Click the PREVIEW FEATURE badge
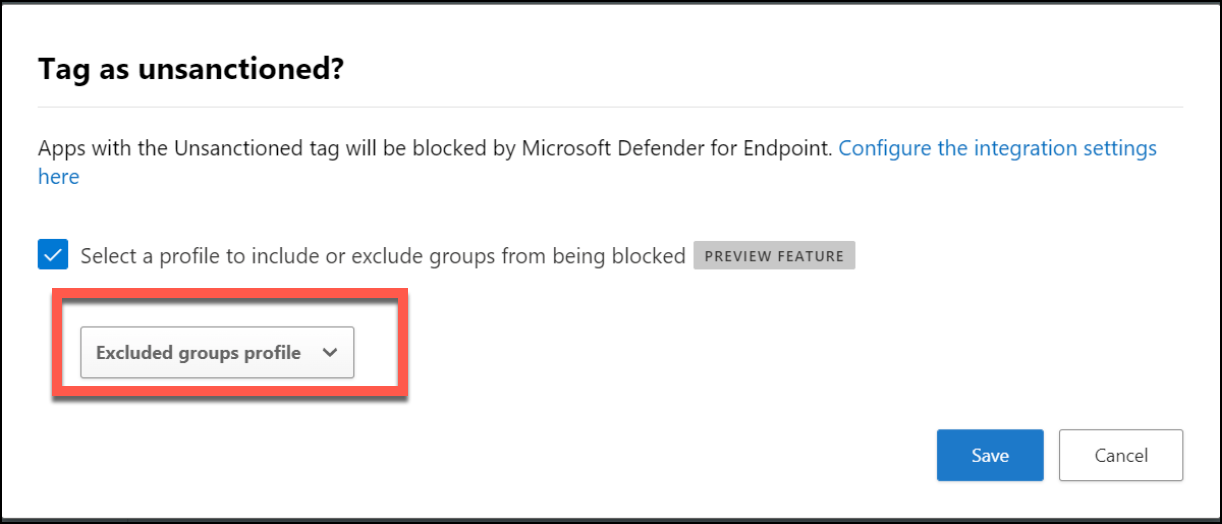The width and height of the screenshot is (1222, 524). click(775, 256)
